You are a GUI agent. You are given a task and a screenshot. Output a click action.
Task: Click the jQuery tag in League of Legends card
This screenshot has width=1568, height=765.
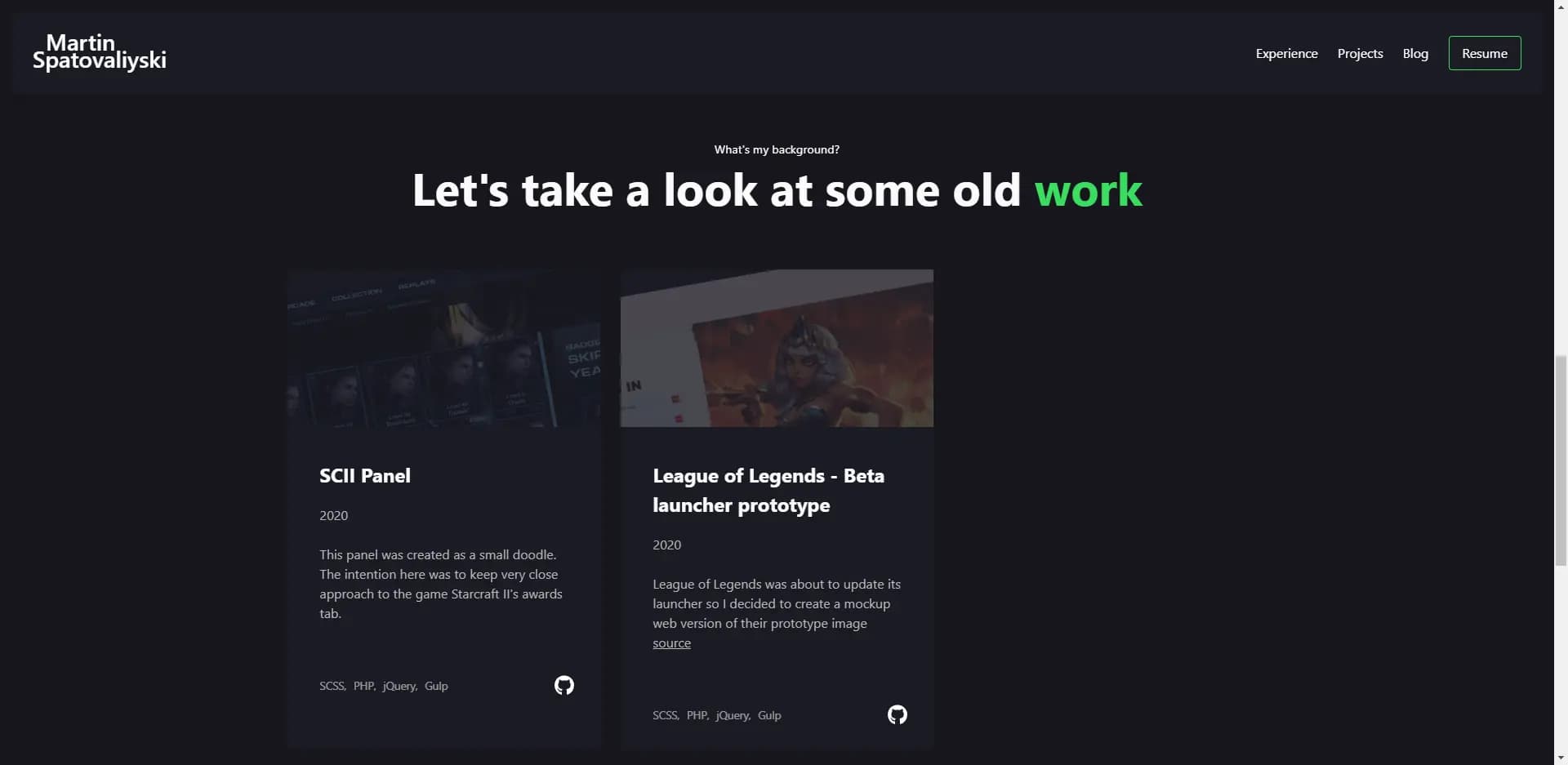733,715
